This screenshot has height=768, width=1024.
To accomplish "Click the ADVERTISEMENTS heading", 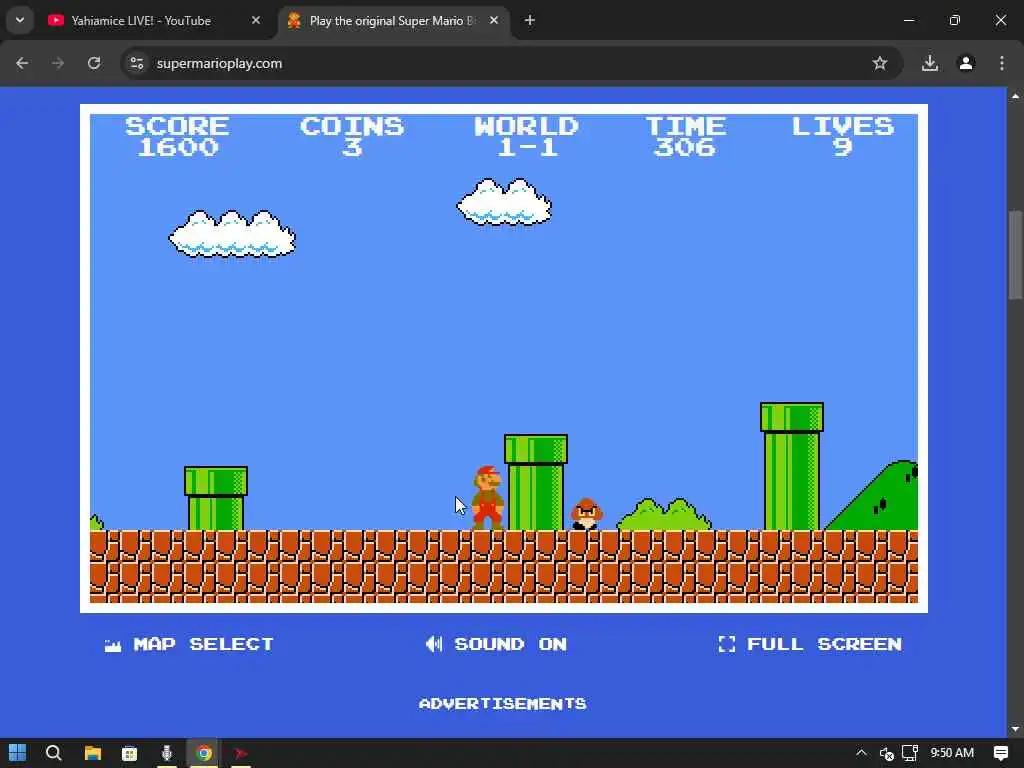I will pyautogui.click(x=503, y=703).
